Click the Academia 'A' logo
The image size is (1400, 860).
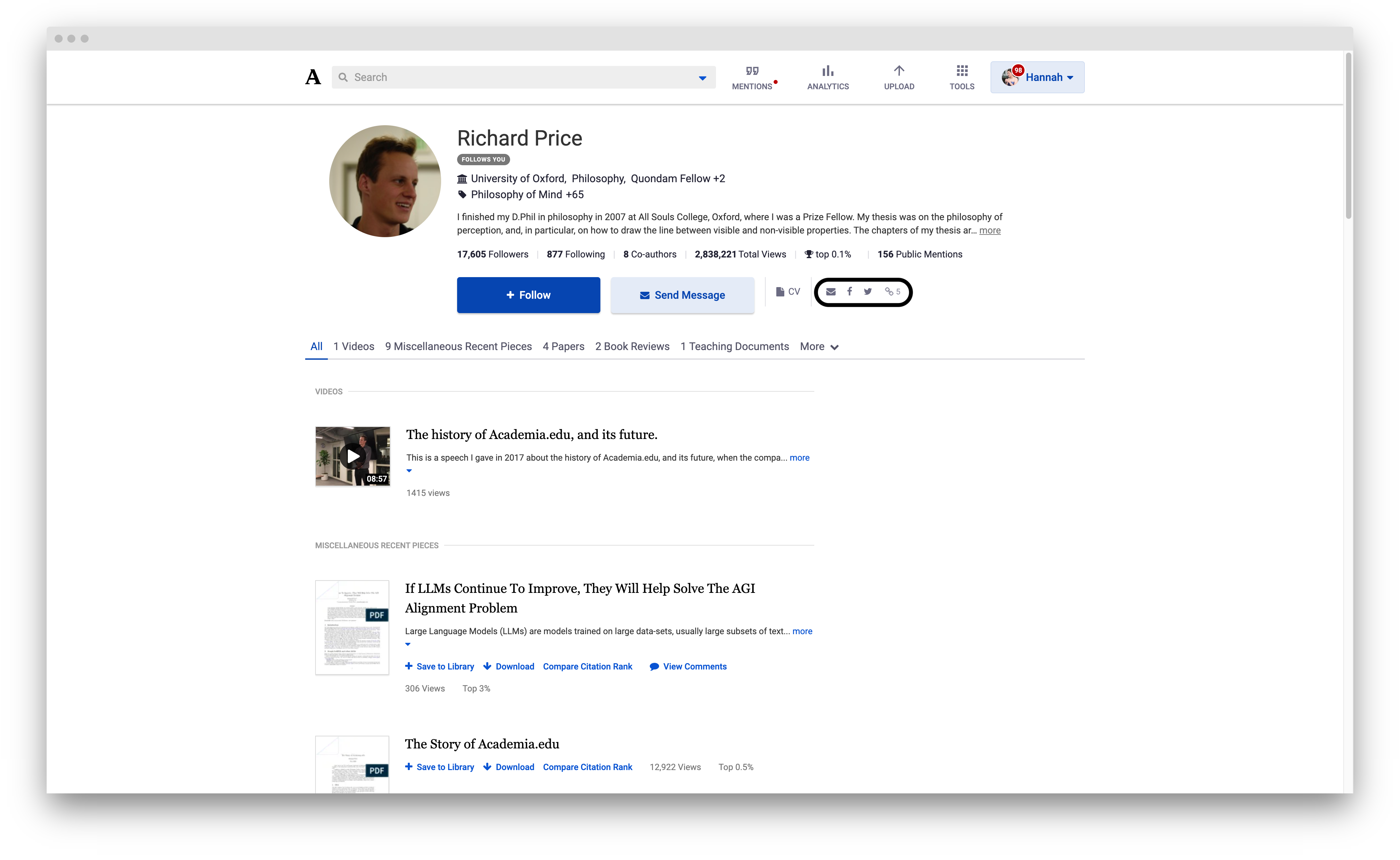point(313,77)
